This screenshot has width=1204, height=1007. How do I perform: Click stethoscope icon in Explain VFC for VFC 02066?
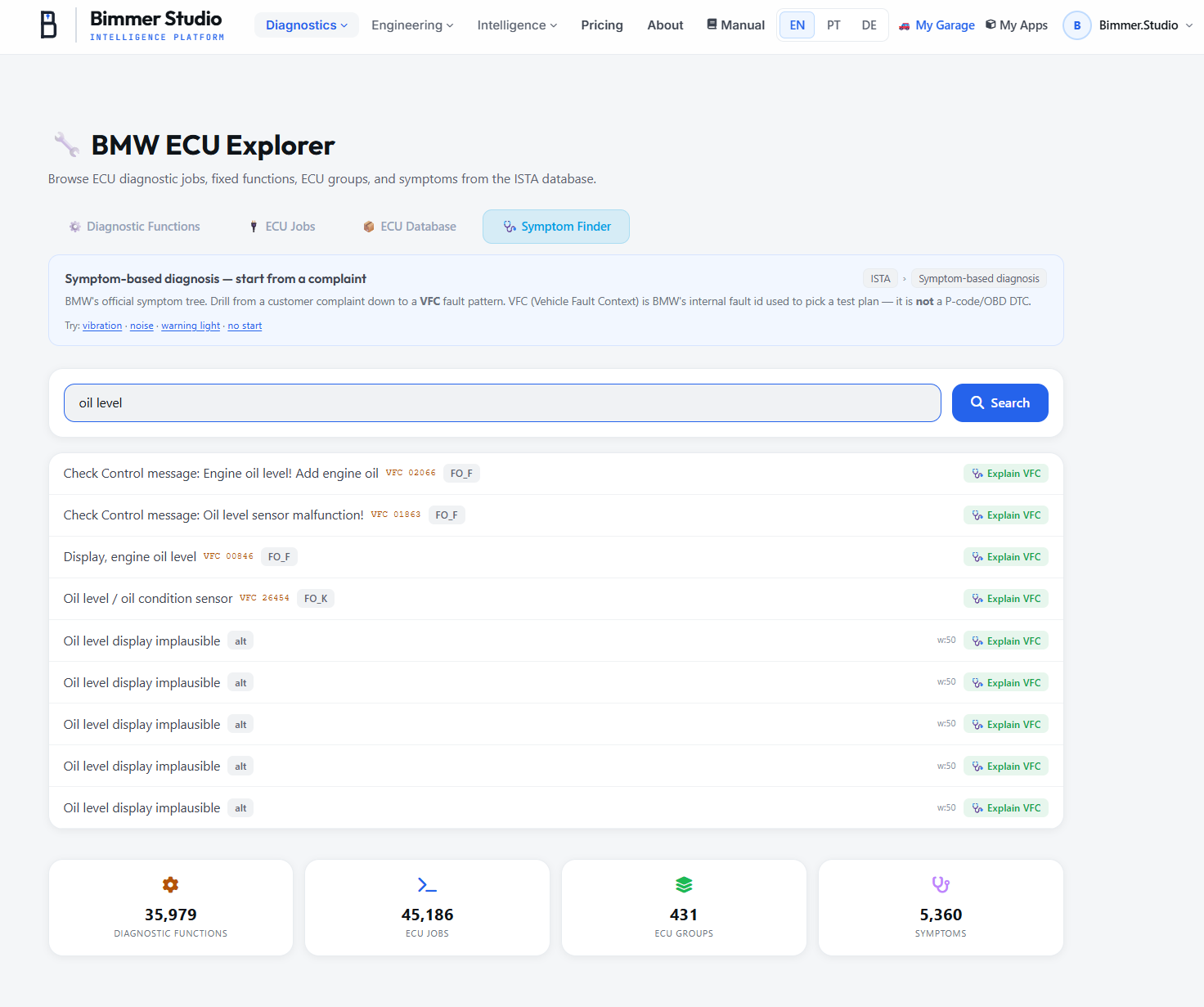[977, 474]
